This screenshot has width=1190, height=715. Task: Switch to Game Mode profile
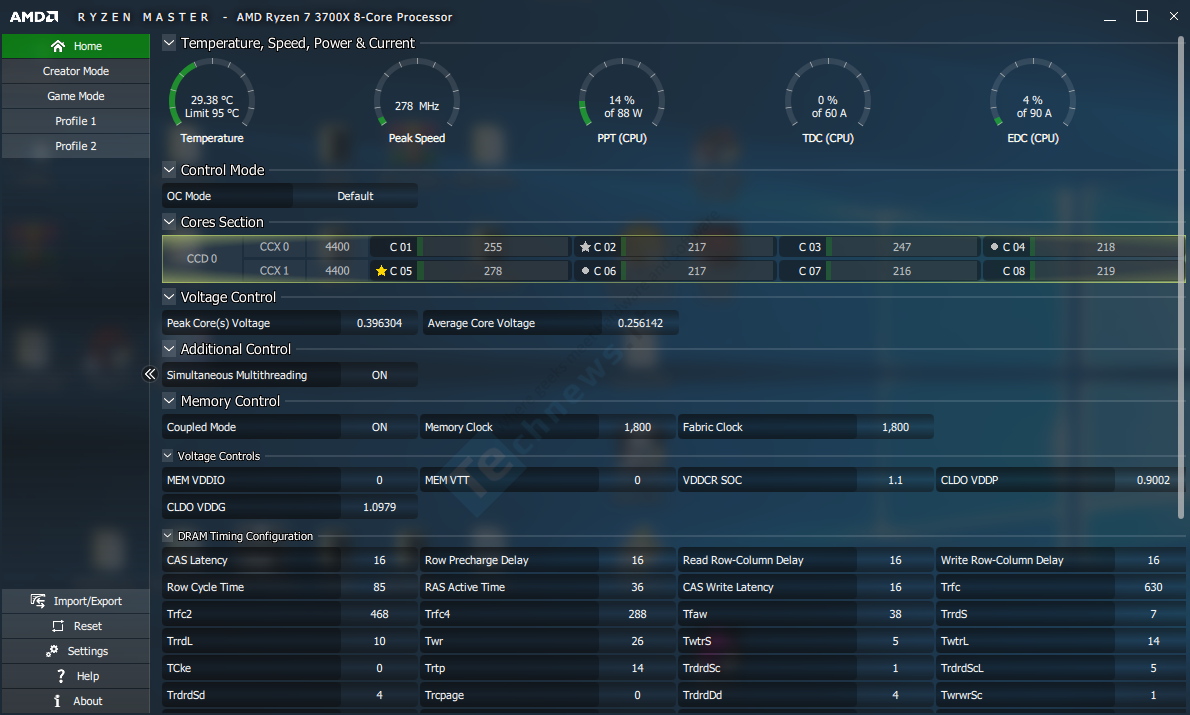coord(76,96)
